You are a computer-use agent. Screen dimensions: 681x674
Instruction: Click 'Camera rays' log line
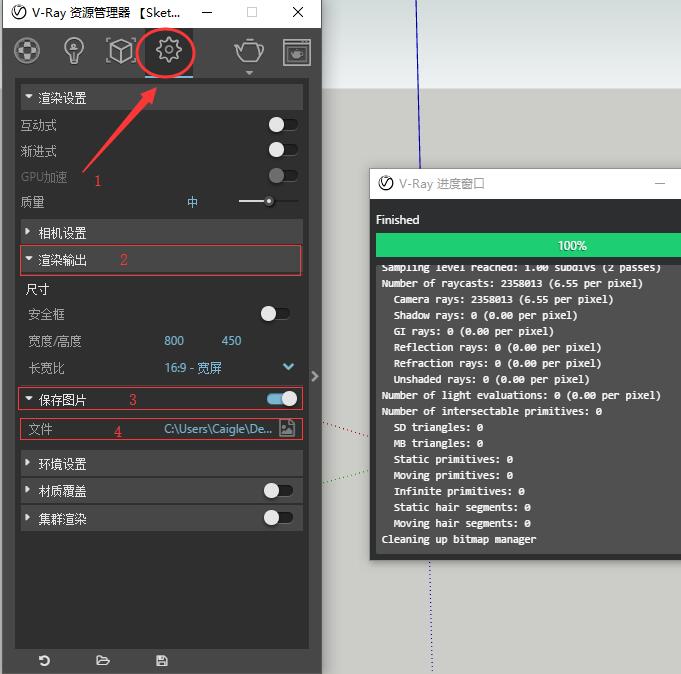pos(503,300)
